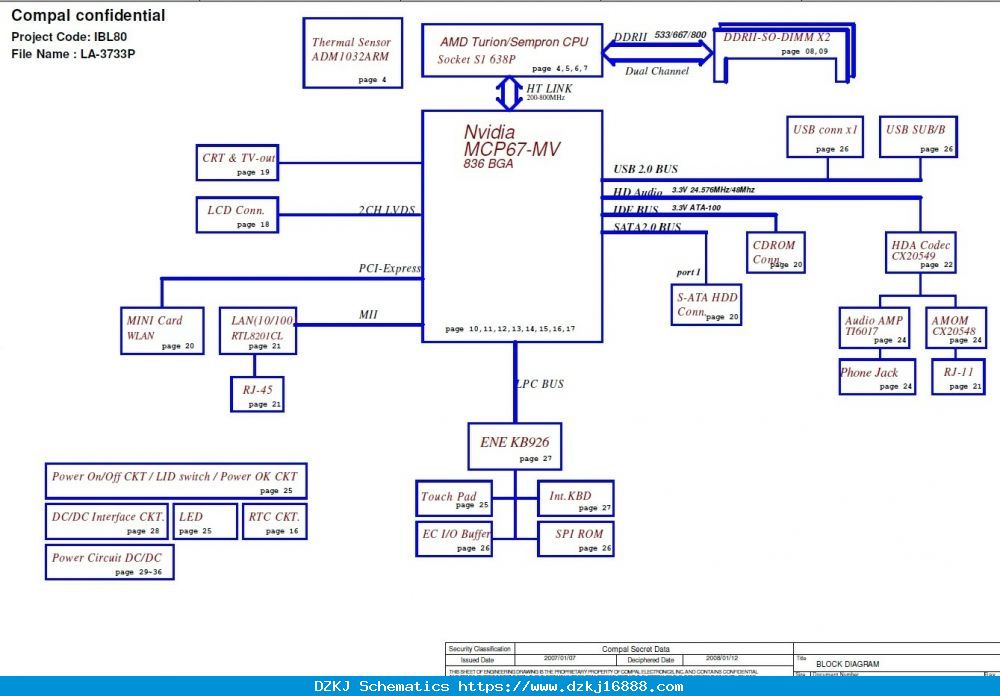Select the DDRII-SO-DIMM X2 block
The width and height of the screenshot is (1000, 696).
point(784,52)
